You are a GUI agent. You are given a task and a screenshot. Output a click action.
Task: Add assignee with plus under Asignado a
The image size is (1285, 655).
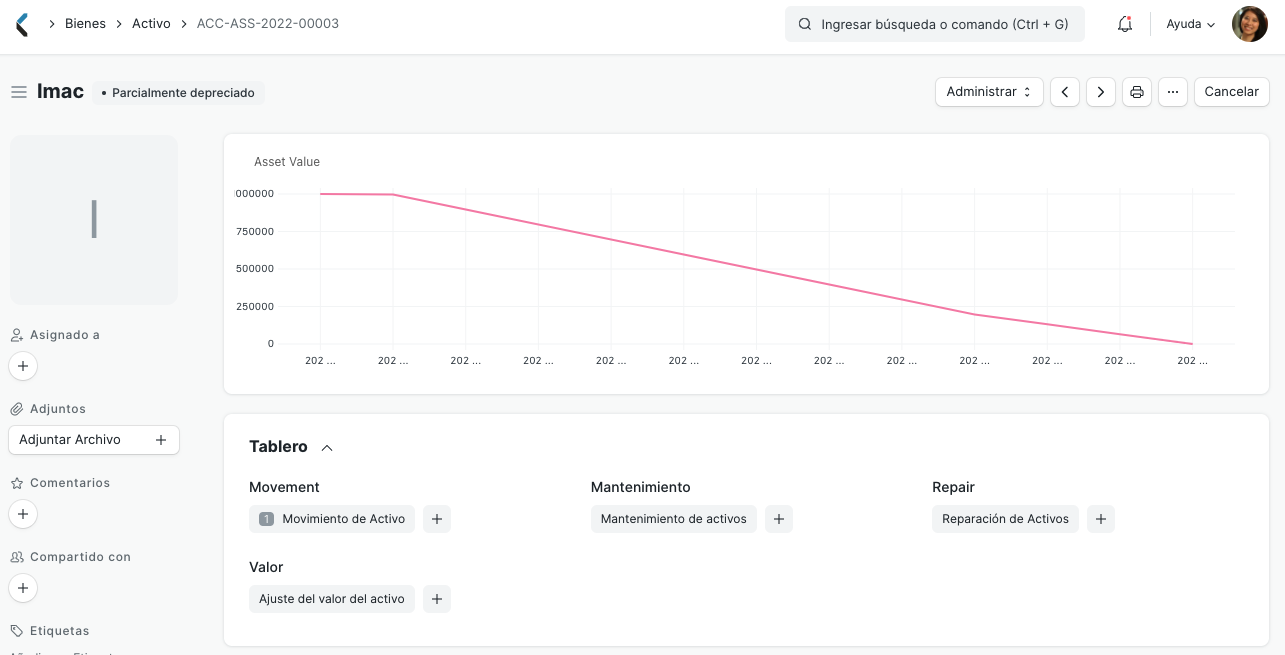tap(23, 367)
